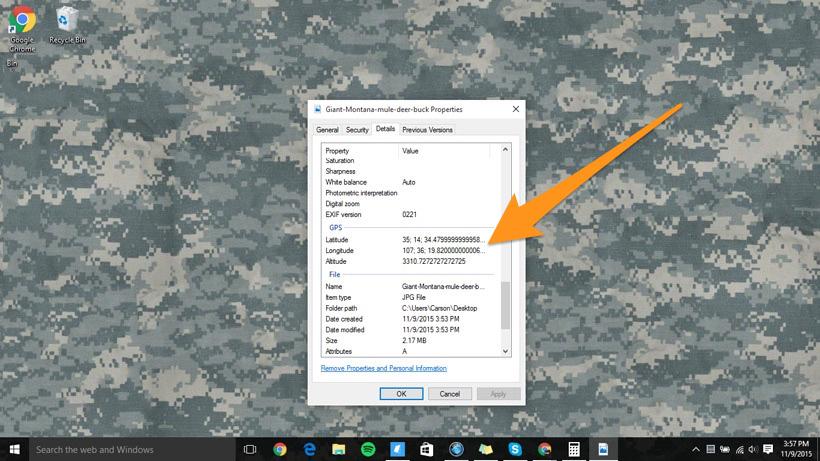The height and width of the screenshot is (461, 820).
Task: Click the scroll-down arrow in the details list
Action: point(505,351)
